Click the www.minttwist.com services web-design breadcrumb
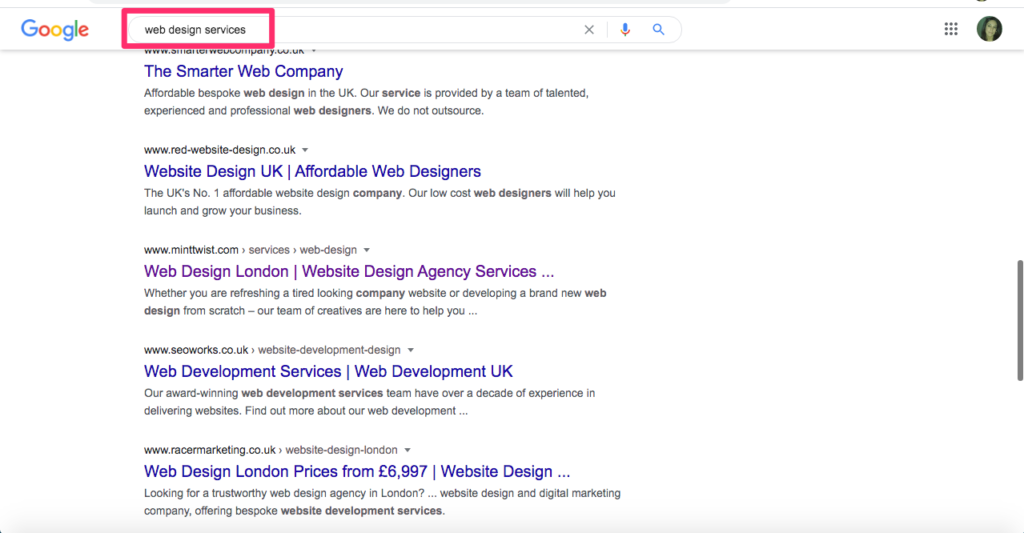Screen dimensions: 1024x533 251,250
